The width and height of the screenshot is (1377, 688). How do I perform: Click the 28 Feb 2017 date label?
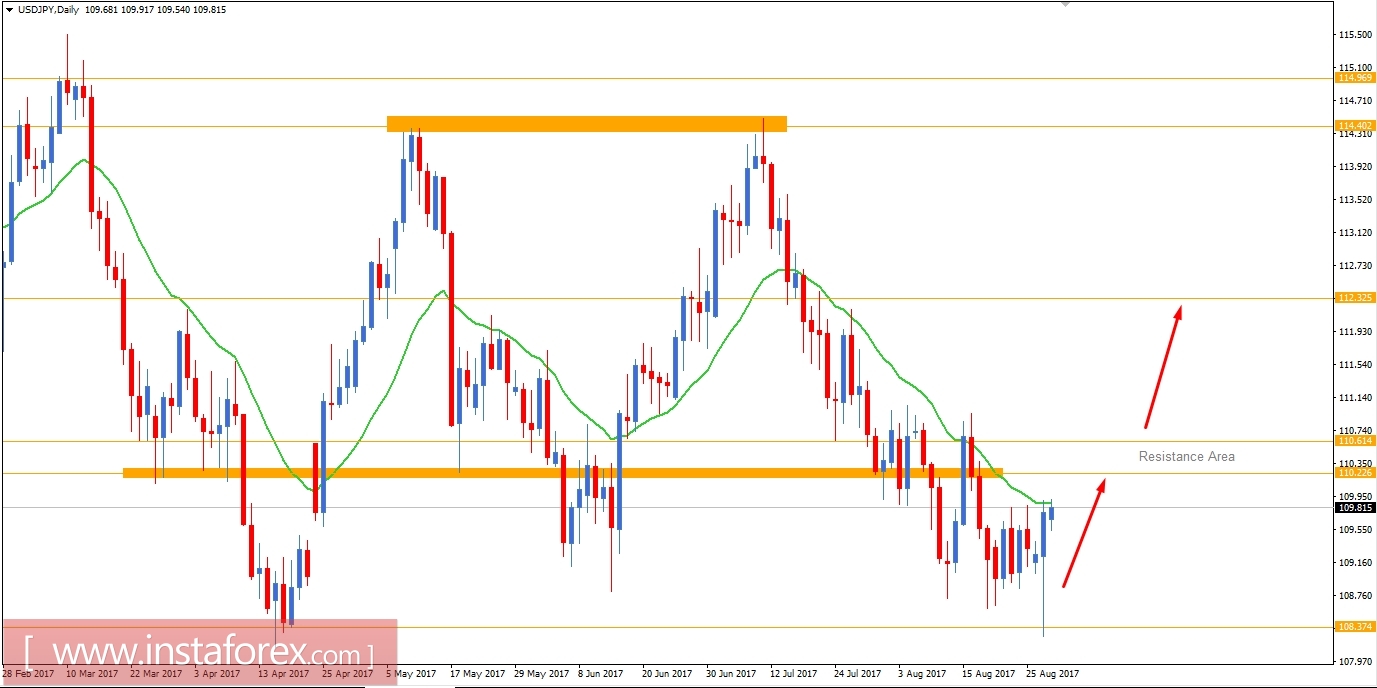pos(30,674)
